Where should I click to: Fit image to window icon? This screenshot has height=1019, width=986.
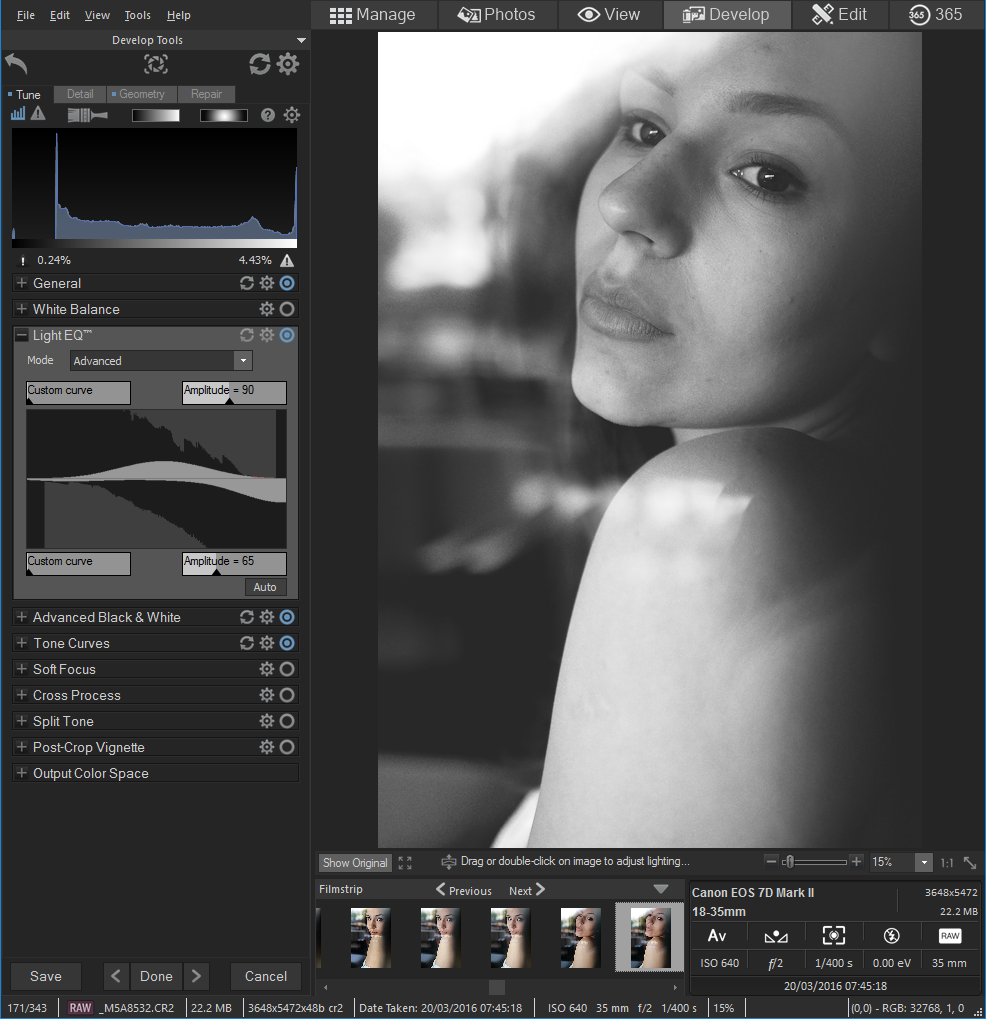[970, 863]
